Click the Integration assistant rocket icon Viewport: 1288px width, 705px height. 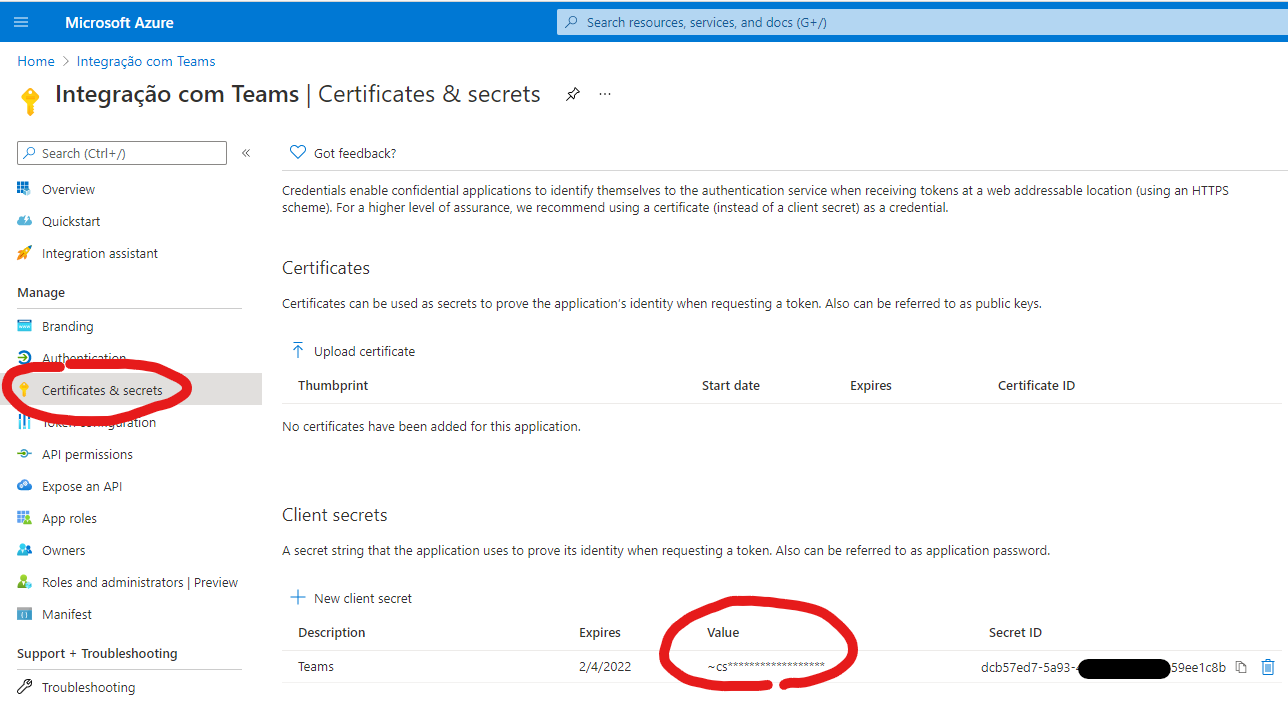tap(24, 253)
